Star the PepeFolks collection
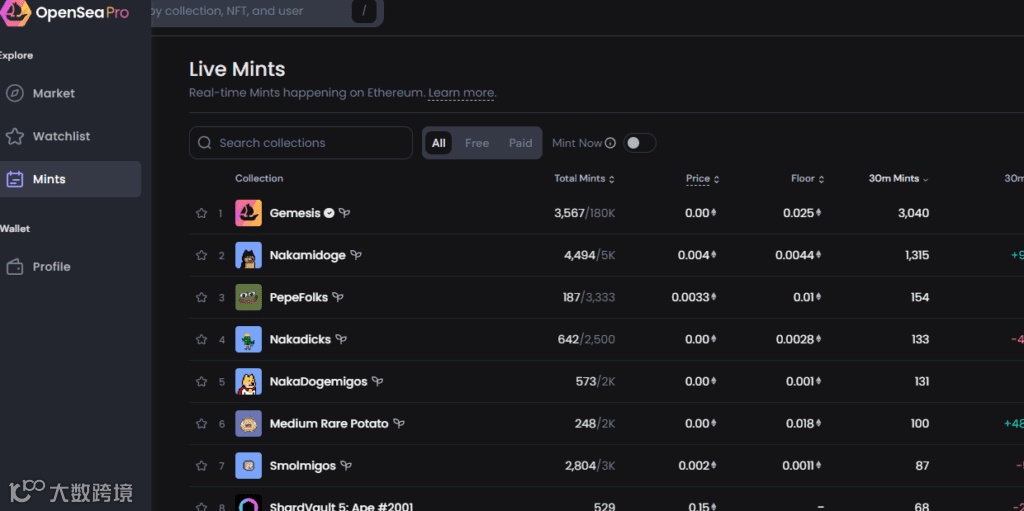The height and width of the screenshot is (511, 1024). pos(201,297)
